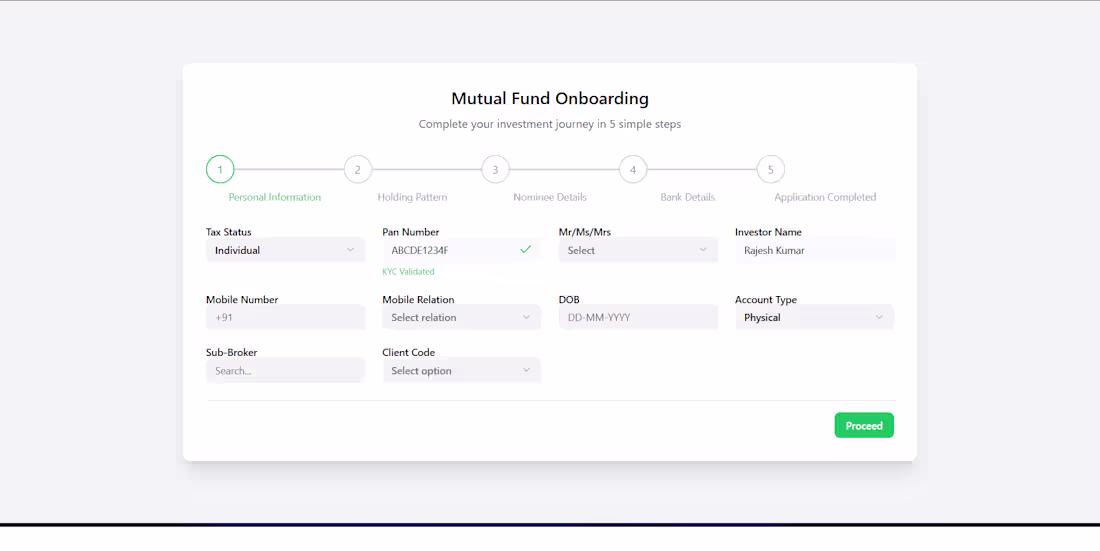Click the KYC Validated status text
Viewport: 1100px width, 551px height.
tap(408, 272)
